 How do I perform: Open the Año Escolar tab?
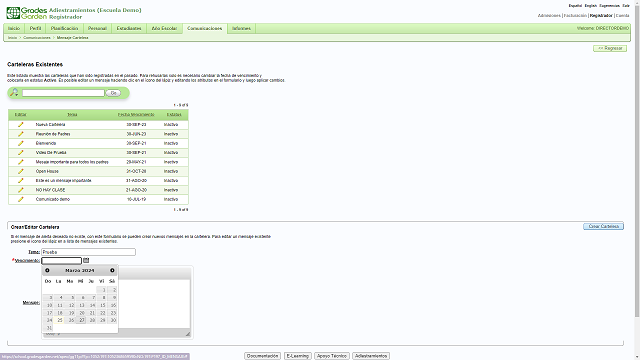[x=164, y=29]
